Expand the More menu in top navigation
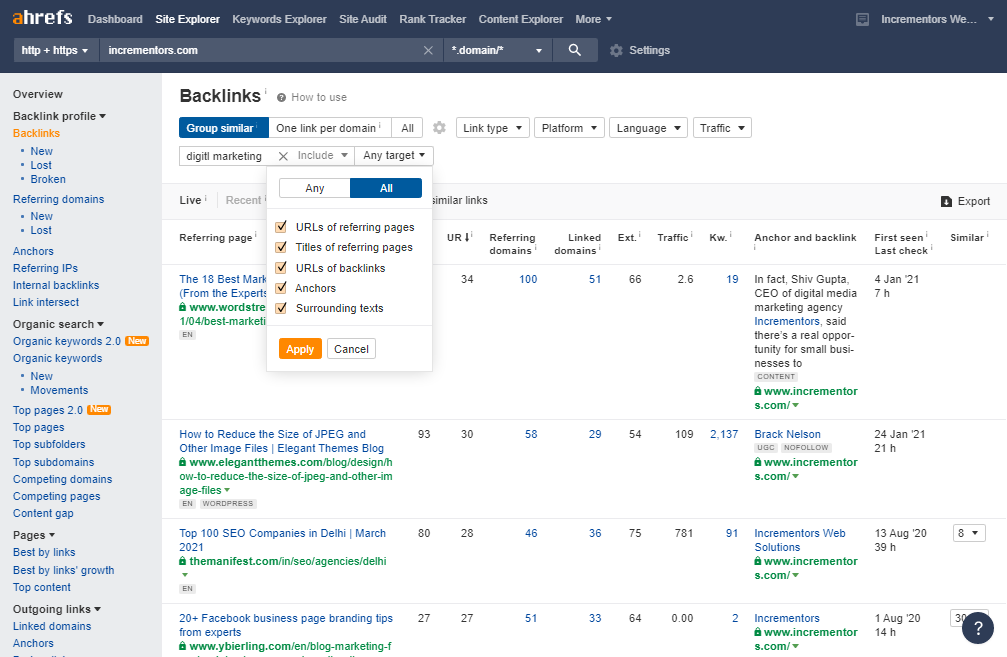The height and width of the screenshot is (657, 1007). click(x=593, y=19)
